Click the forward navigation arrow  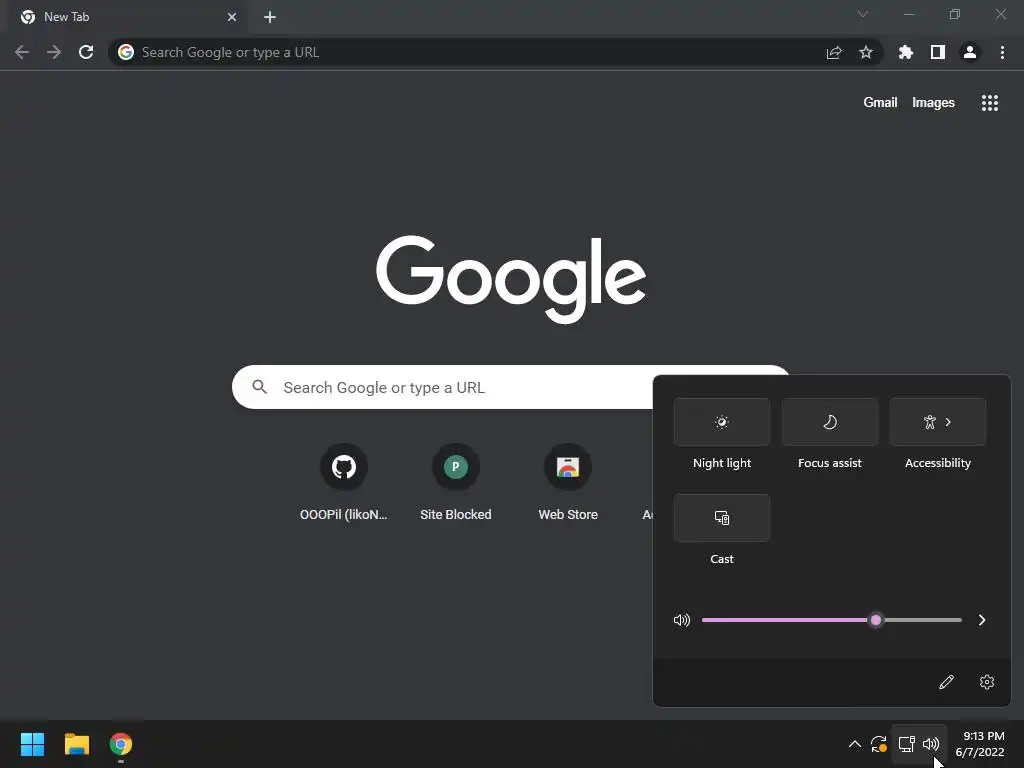(x=54, y=52)
